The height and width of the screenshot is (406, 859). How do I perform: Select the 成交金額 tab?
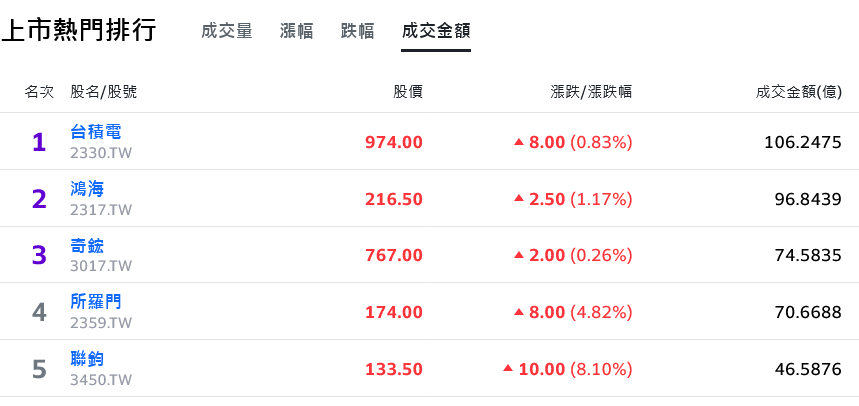[436, 31]
